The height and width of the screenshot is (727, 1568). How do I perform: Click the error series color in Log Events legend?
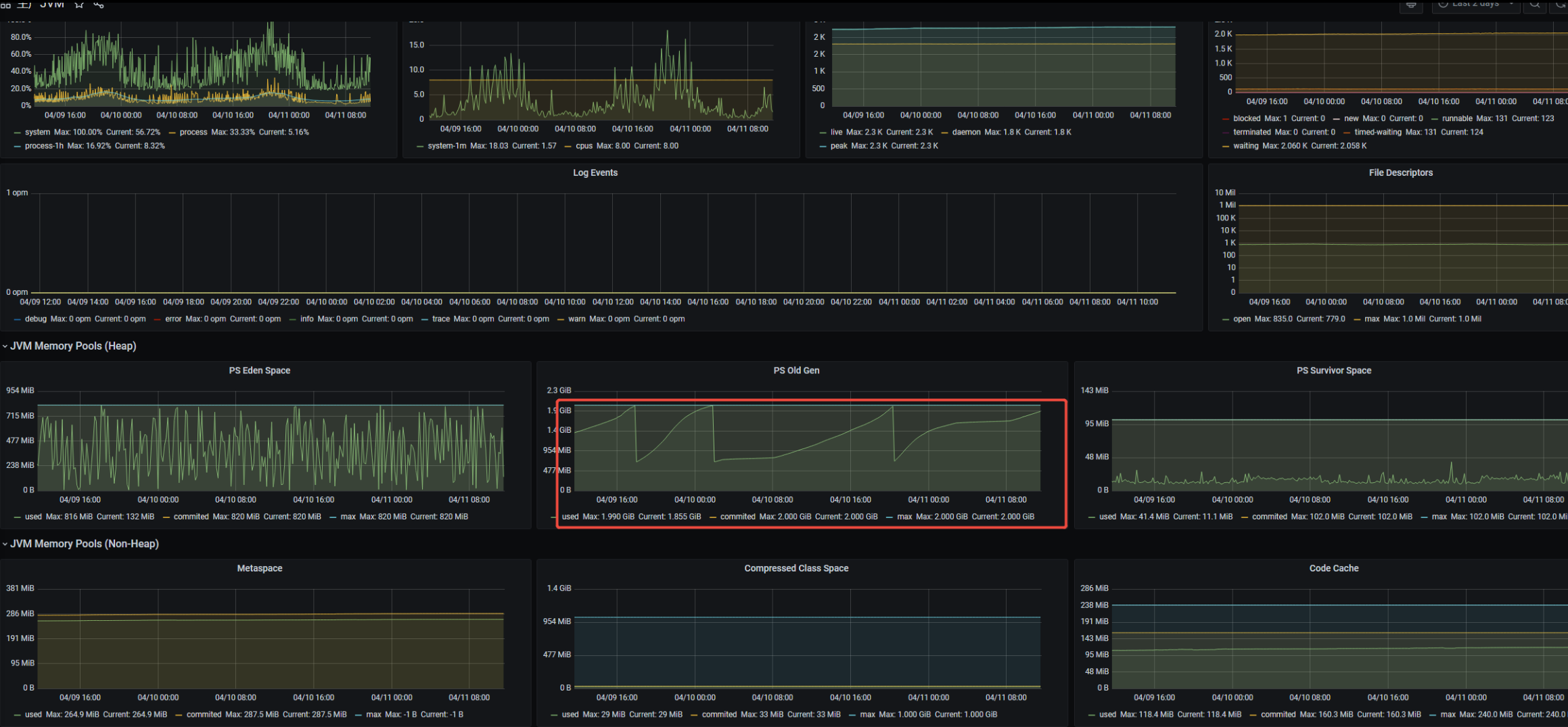click(158, 319)
